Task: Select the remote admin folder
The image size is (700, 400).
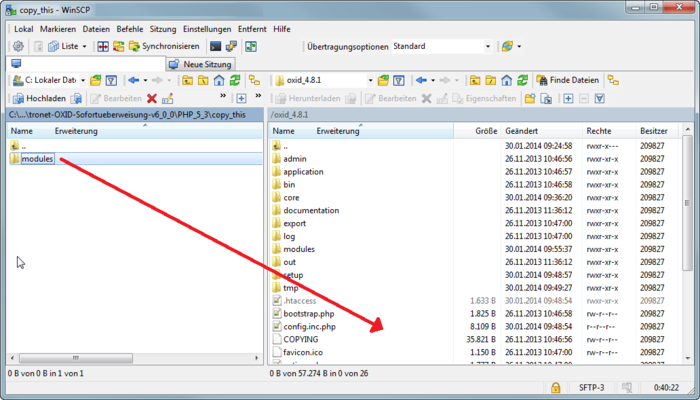Action: pos(295,159)
